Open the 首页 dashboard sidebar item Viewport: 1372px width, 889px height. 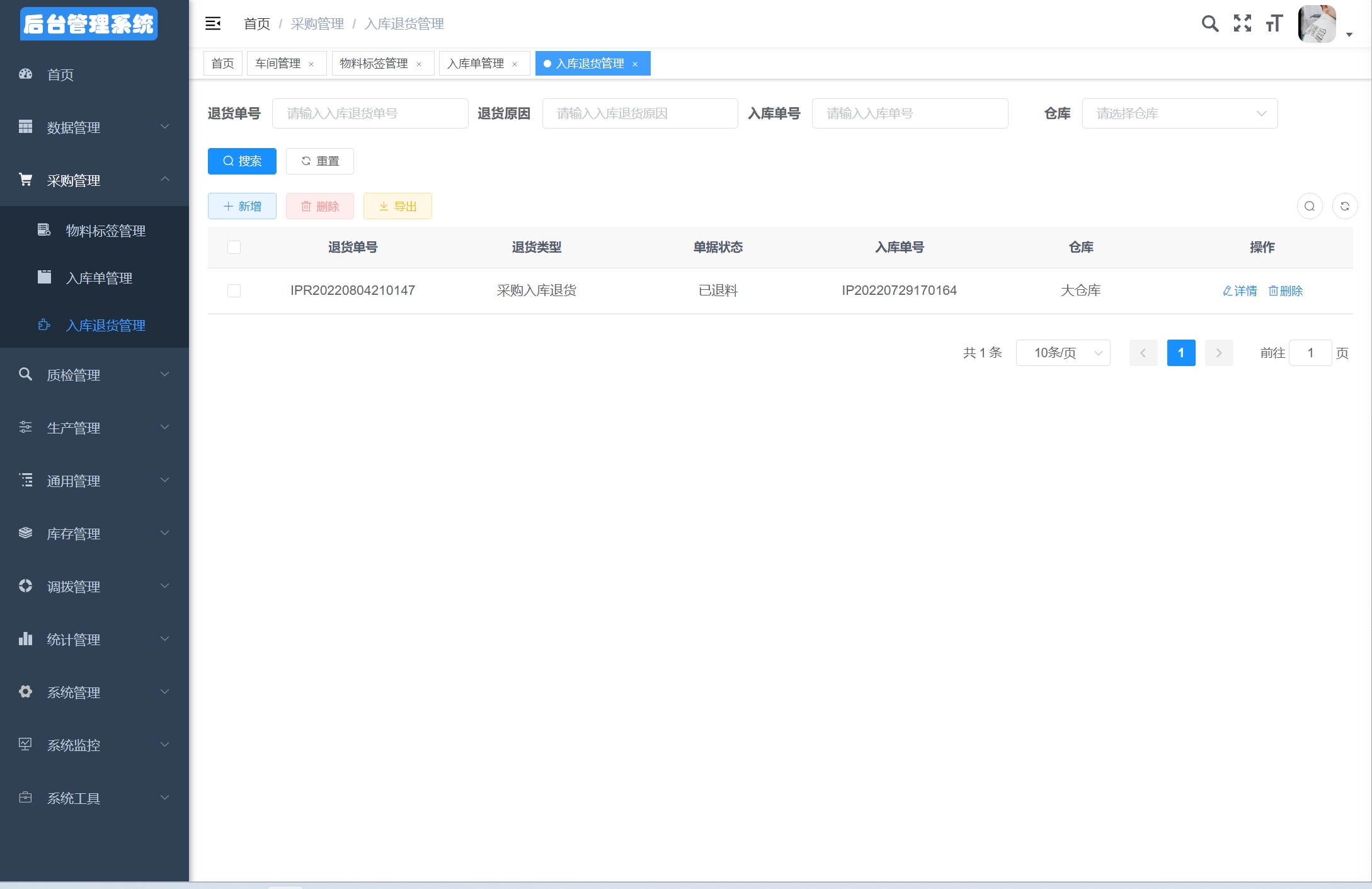(x=60, y=75)
